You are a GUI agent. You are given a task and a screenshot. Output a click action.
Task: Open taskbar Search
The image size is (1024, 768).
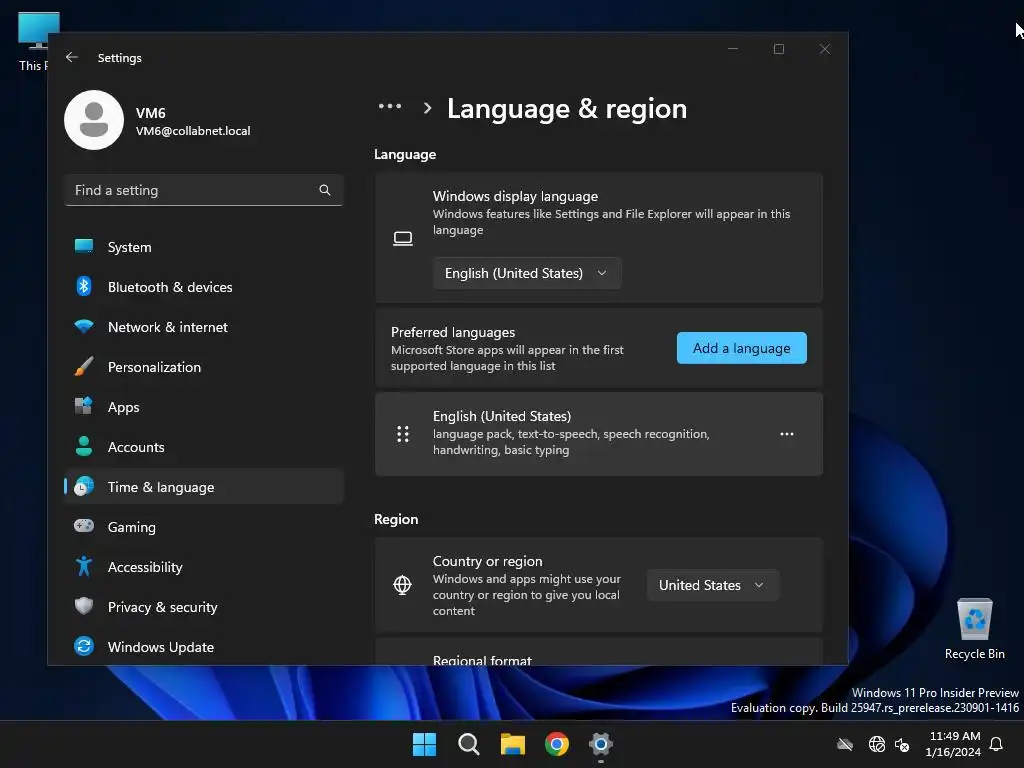468,744
